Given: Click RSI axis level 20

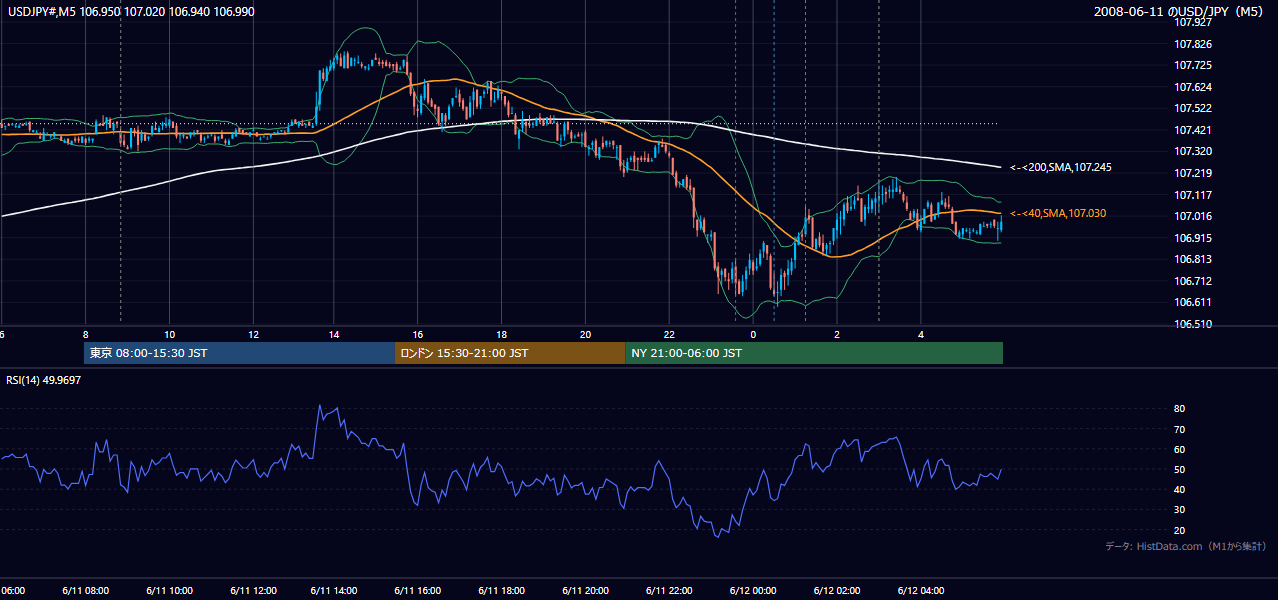Looking at the screenshot, I should (1180, 530).
